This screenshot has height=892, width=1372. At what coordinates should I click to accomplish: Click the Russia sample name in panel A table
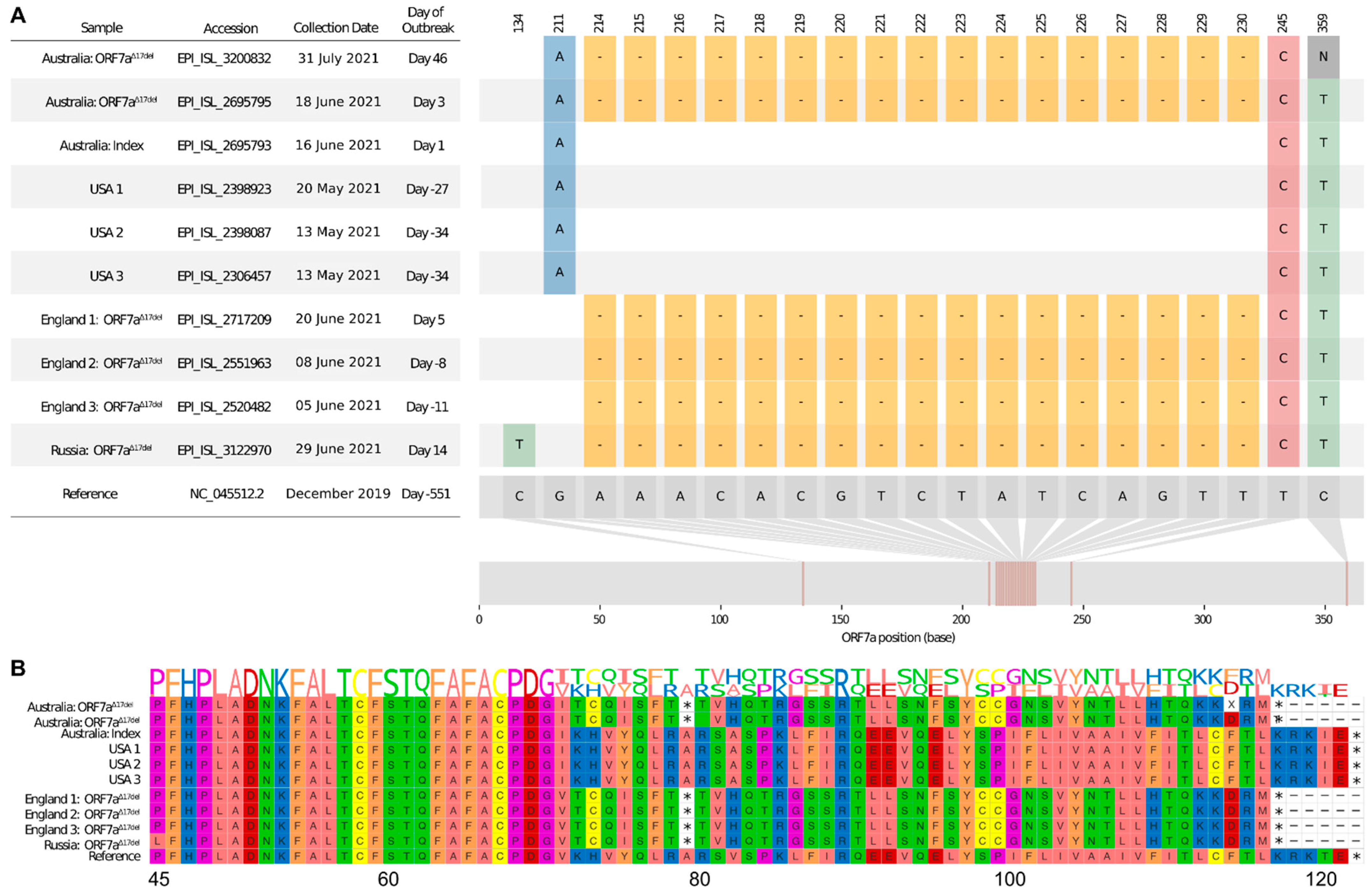(x=101, y=450)
